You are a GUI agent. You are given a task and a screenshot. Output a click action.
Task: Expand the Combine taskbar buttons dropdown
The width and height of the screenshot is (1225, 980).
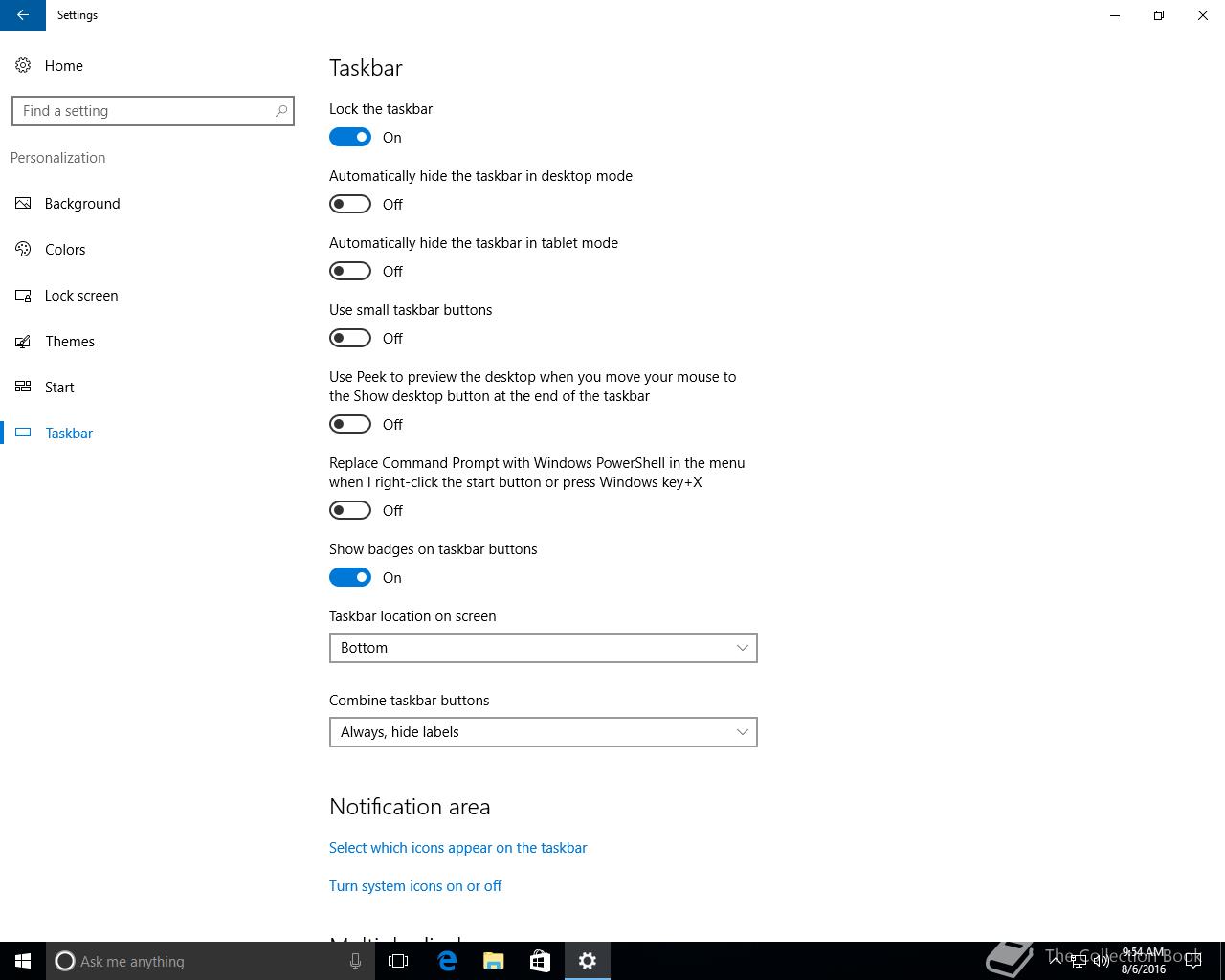coord(544,732)
